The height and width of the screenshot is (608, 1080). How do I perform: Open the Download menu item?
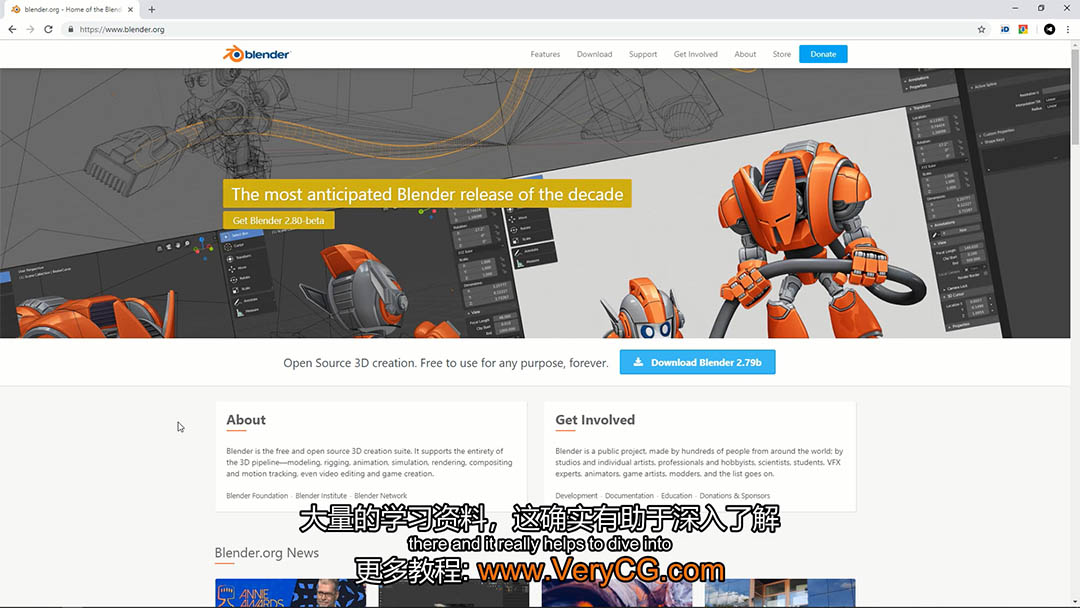coord(594,54)
